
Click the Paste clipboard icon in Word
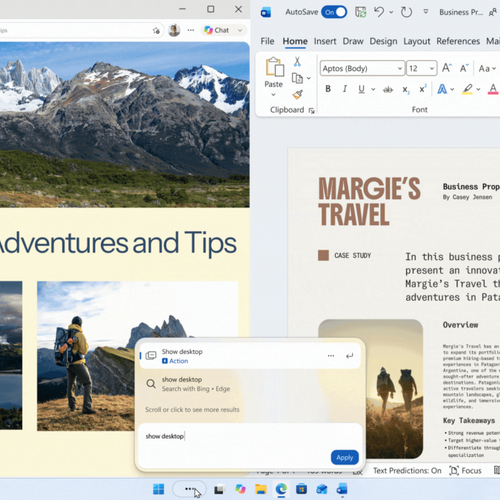tap(275, 67)
